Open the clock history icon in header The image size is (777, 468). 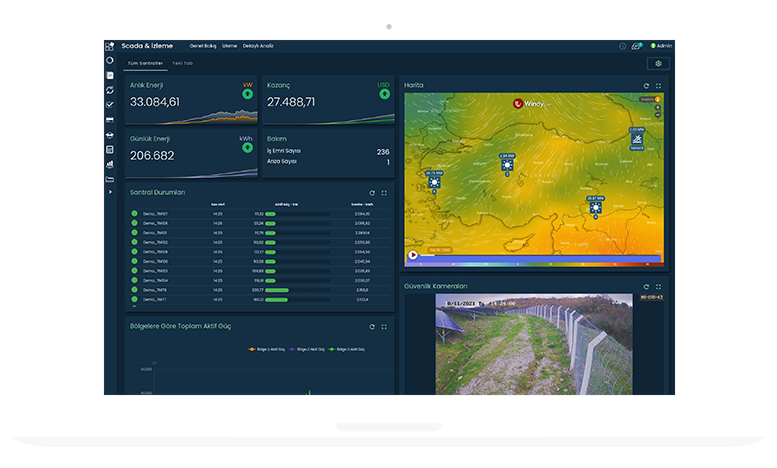point(622,46)
